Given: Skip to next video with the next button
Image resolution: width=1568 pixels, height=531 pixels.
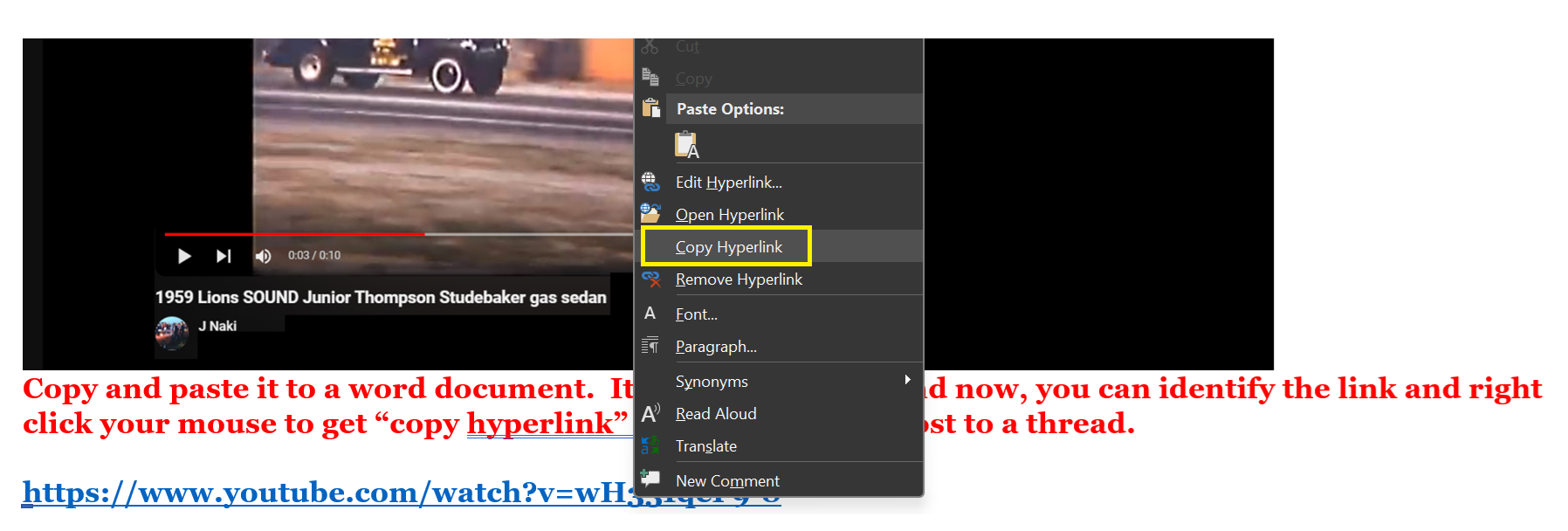Looking at the screenshot, I should [224, 256].
